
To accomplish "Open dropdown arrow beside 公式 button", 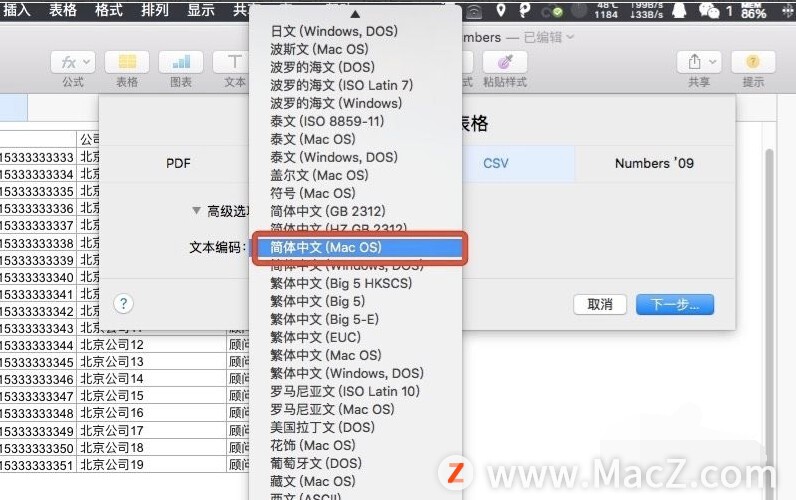I will tap(86, 62).
